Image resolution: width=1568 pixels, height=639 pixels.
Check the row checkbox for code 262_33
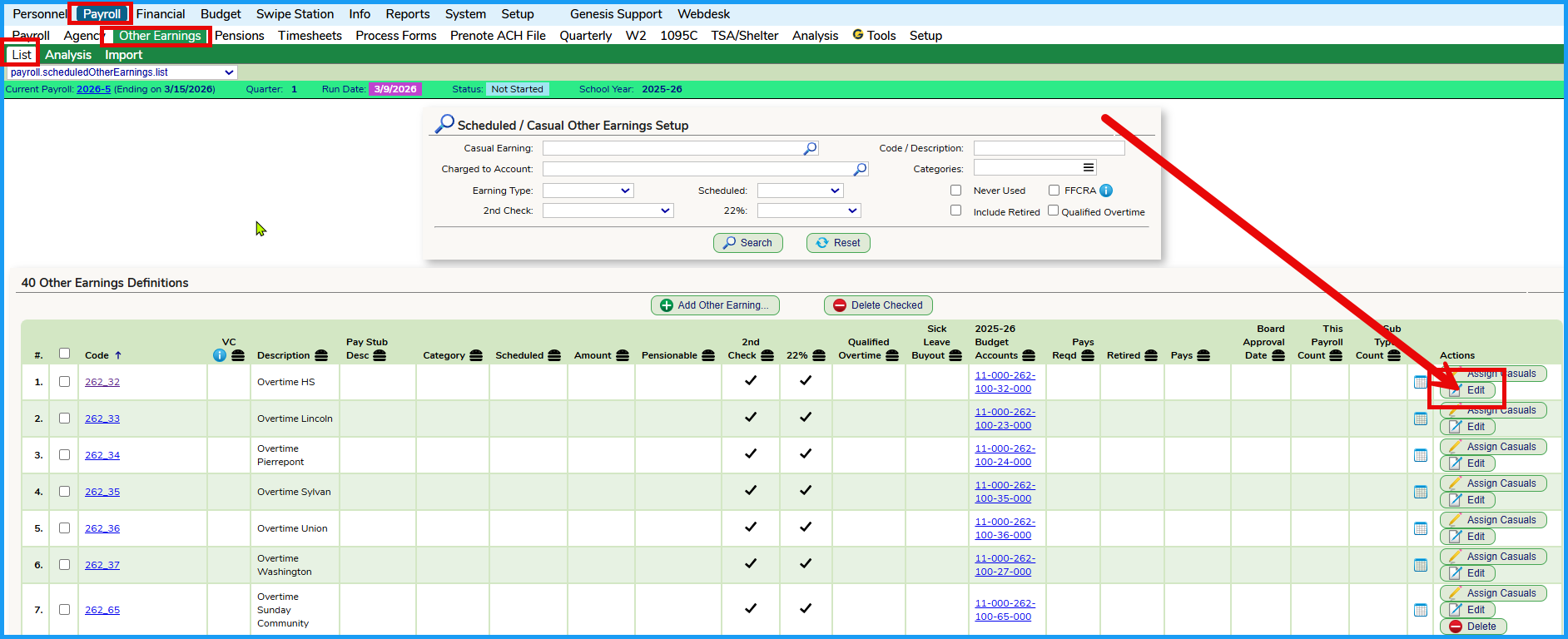64,419
